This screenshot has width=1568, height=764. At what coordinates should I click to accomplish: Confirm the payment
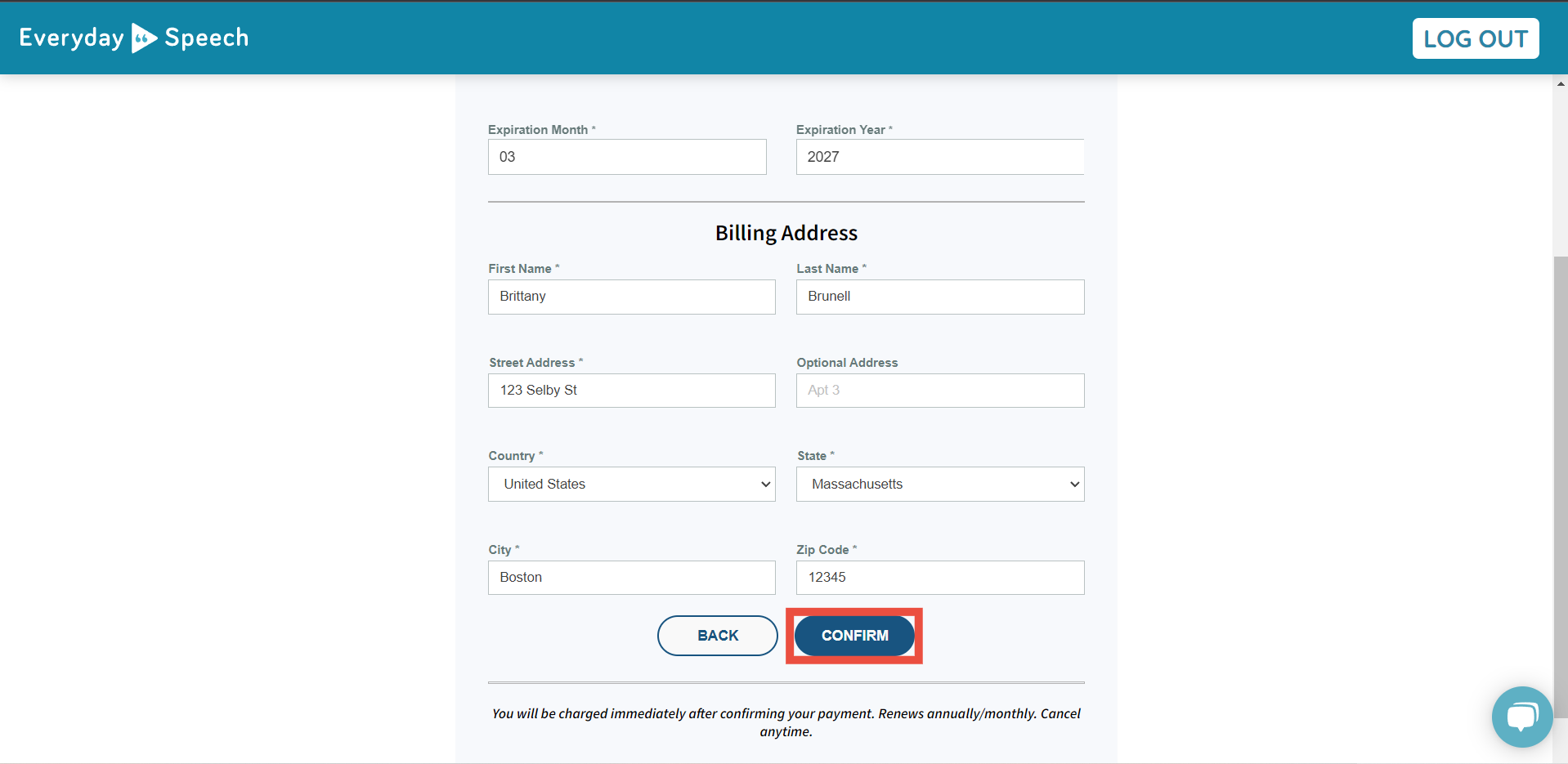click(x=854, y=636)
